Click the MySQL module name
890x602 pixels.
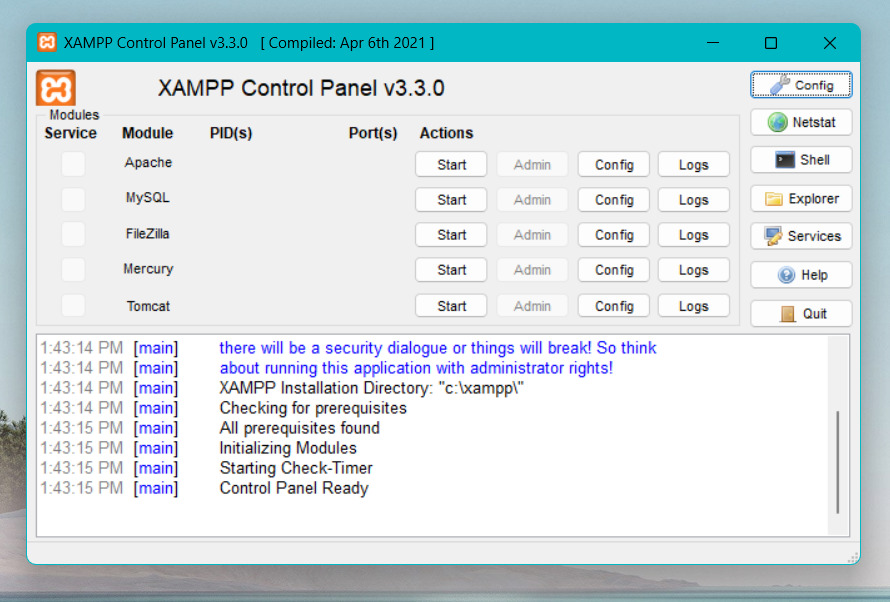click(x=148, y=197)
